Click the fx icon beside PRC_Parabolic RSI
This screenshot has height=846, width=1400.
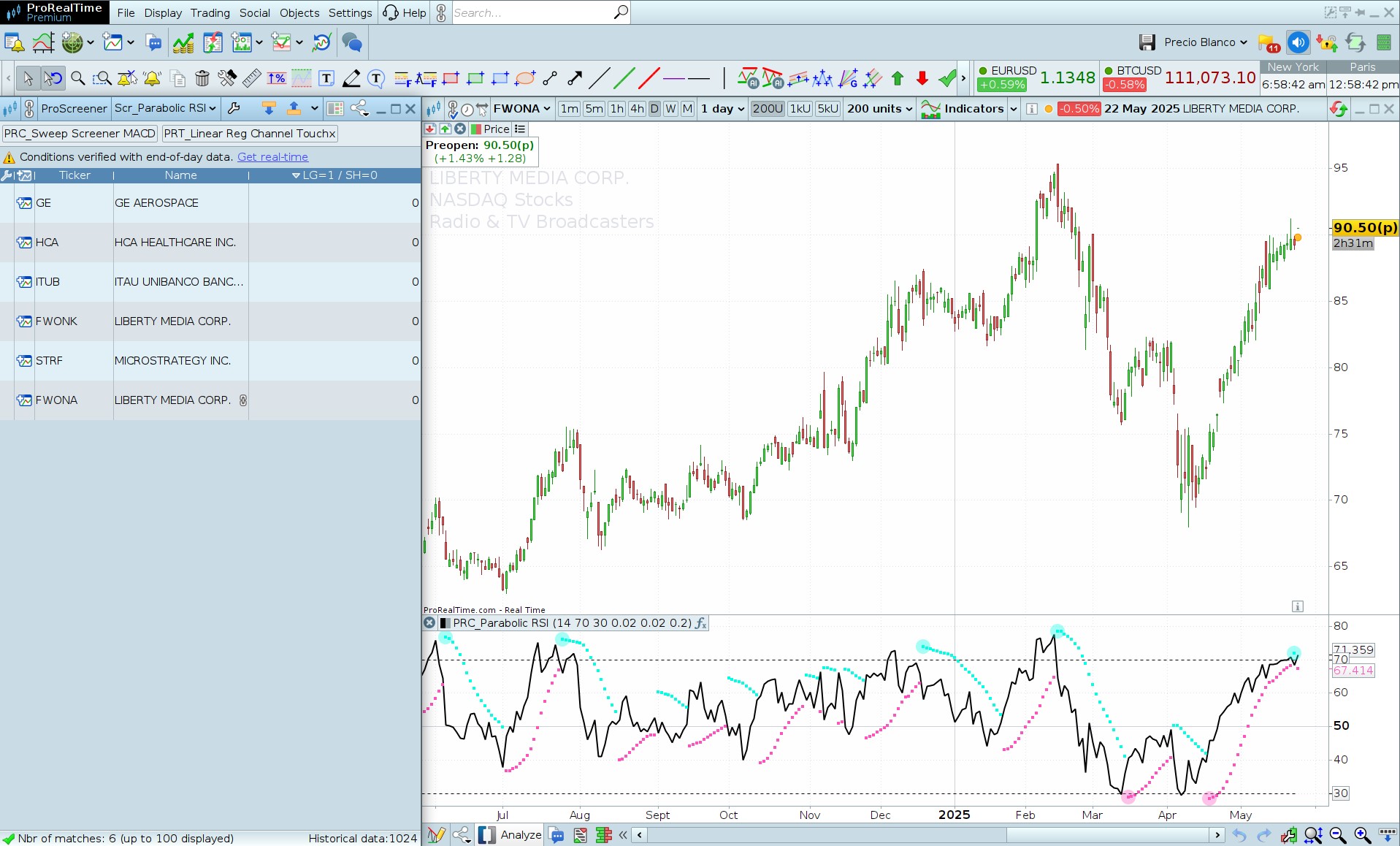tap(700, 623)
